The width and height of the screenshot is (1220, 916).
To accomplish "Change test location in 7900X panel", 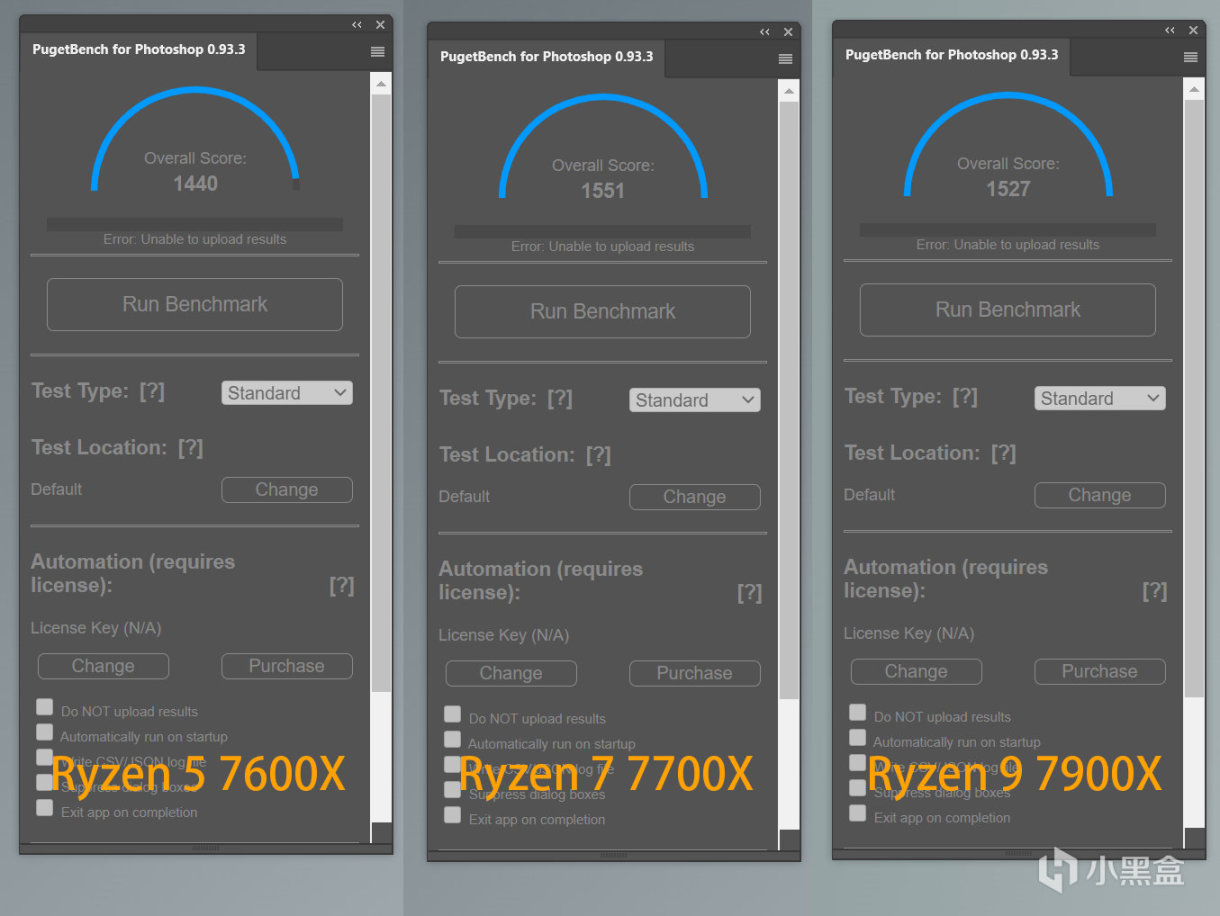I will [1100, 495].
